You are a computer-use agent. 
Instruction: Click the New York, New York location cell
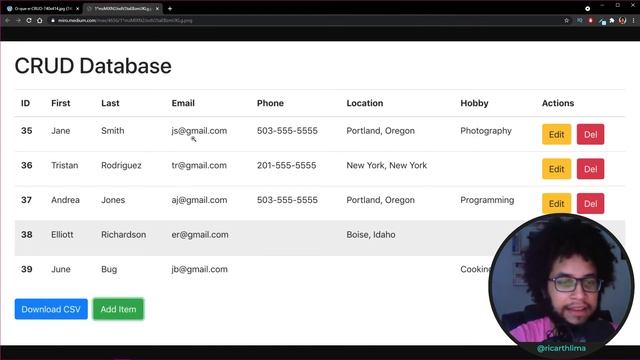tap(387, 165)
